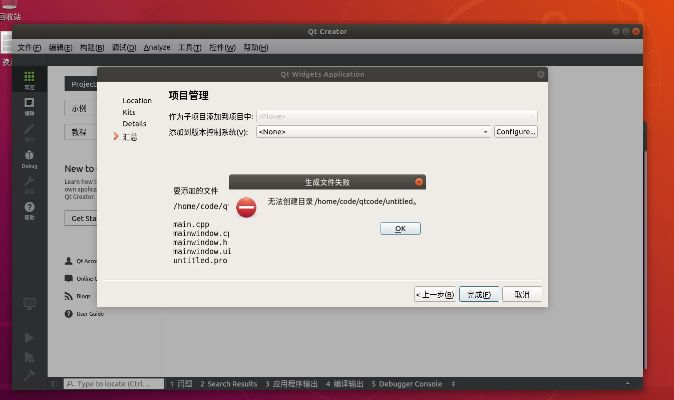Select the Debug mode bug icon
The image size is (674, 400).
click(29, 157)
